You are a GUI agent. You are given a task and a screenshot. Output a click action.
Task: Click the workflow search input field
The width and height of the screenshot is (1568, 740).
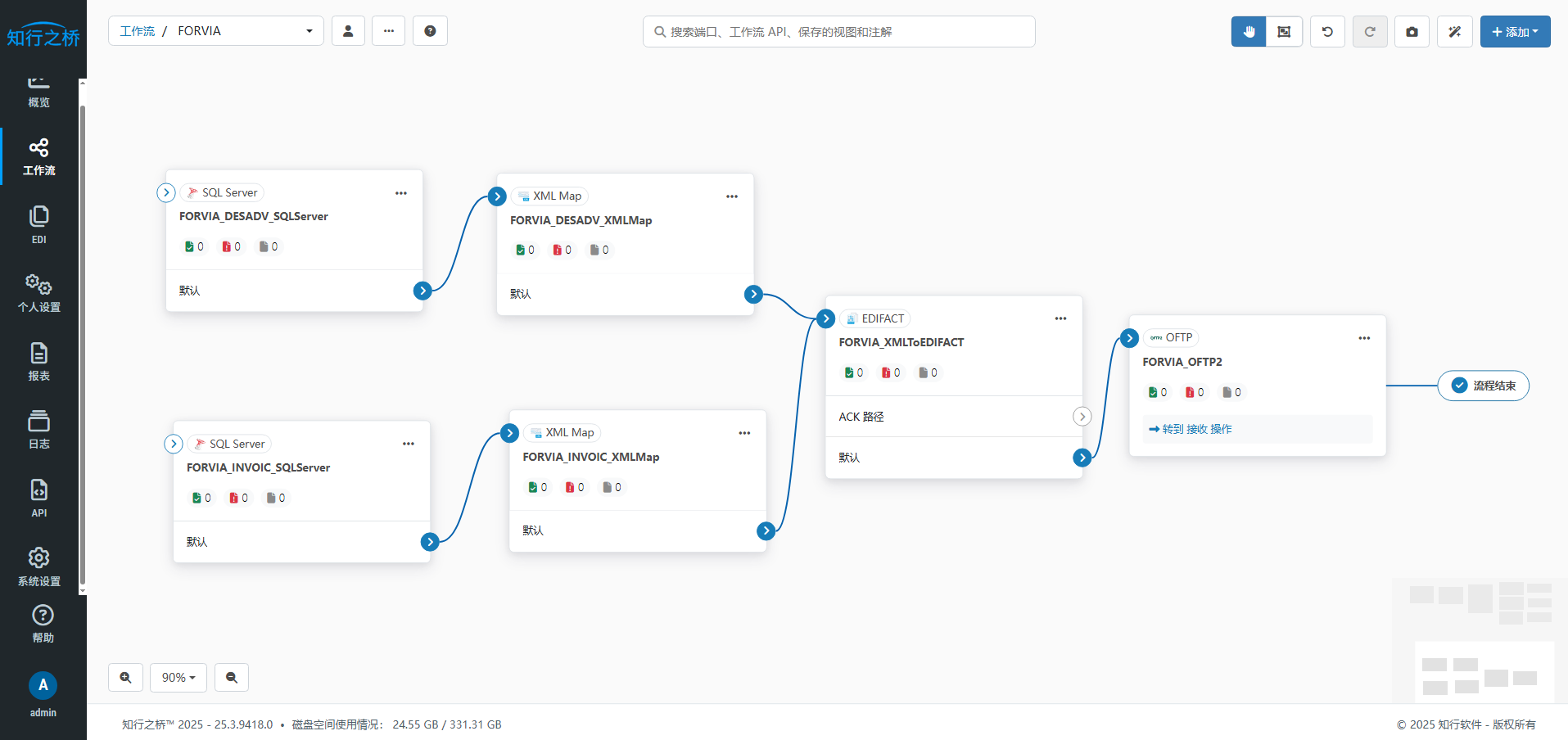pos(839,32)
